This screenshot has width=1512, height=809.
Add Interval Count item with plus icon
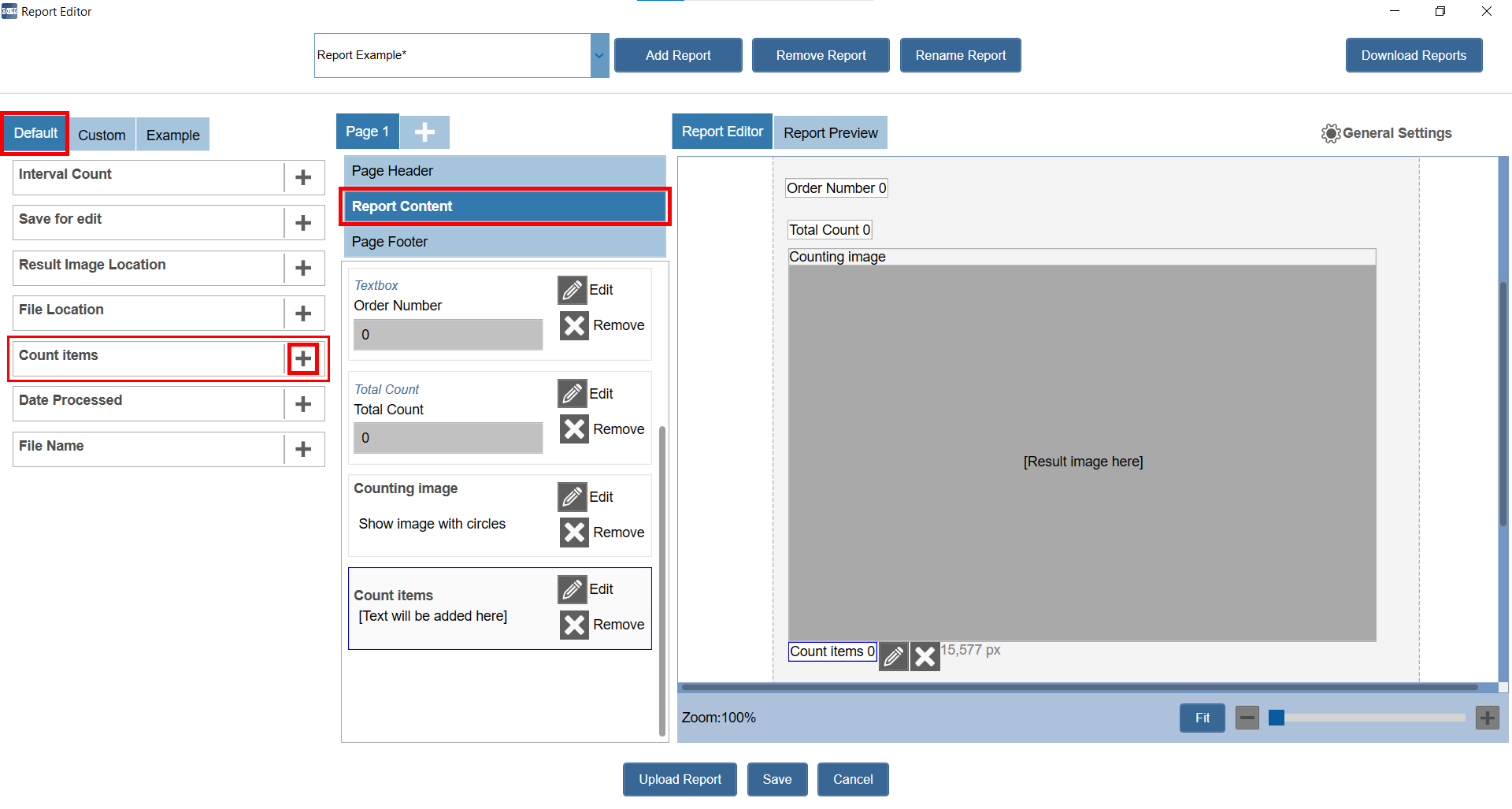click(303, 178)
